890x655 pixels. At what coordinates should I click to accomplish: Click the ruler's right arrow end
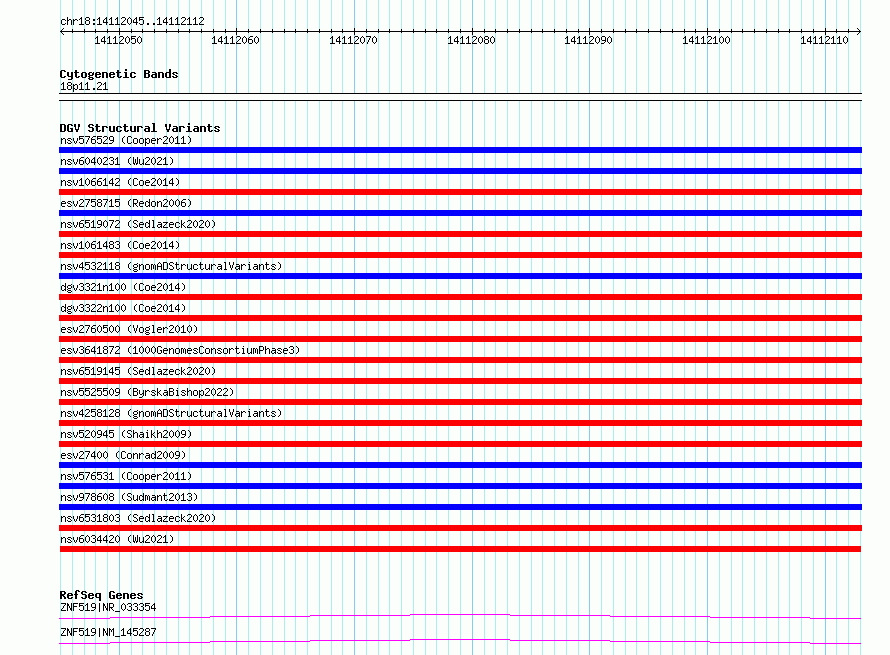pos(859,32)
